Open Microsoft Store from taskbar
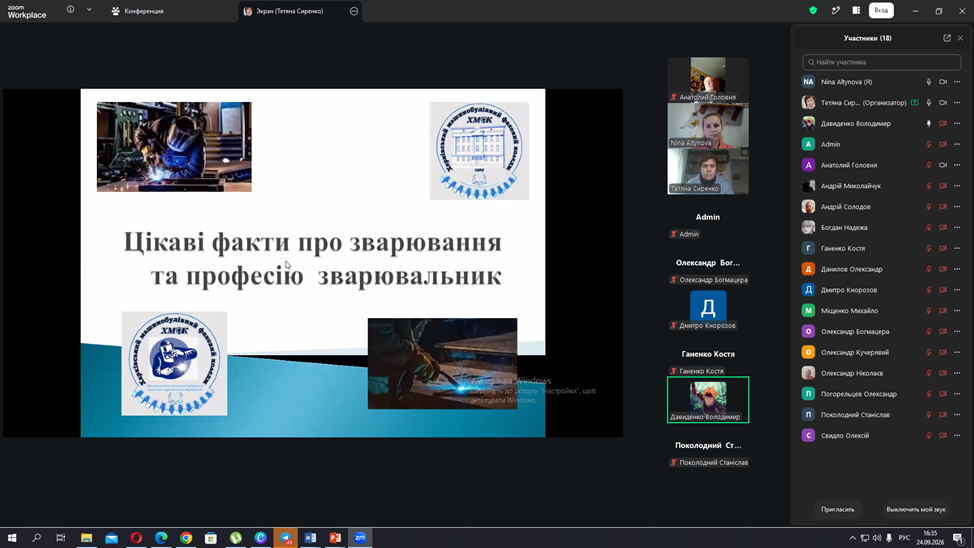Screen dimensions: 974x548 click(x=211, y=538)
